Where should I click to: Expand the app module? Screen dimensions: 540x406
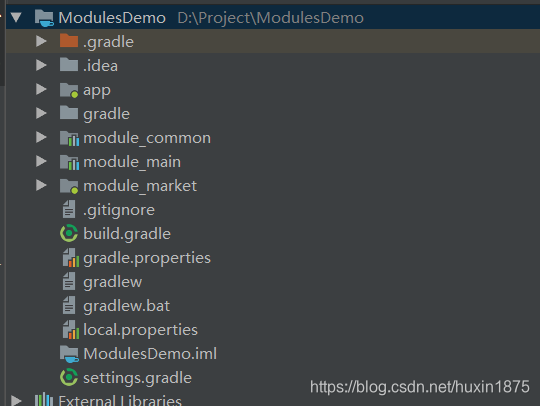coord(41,90)
